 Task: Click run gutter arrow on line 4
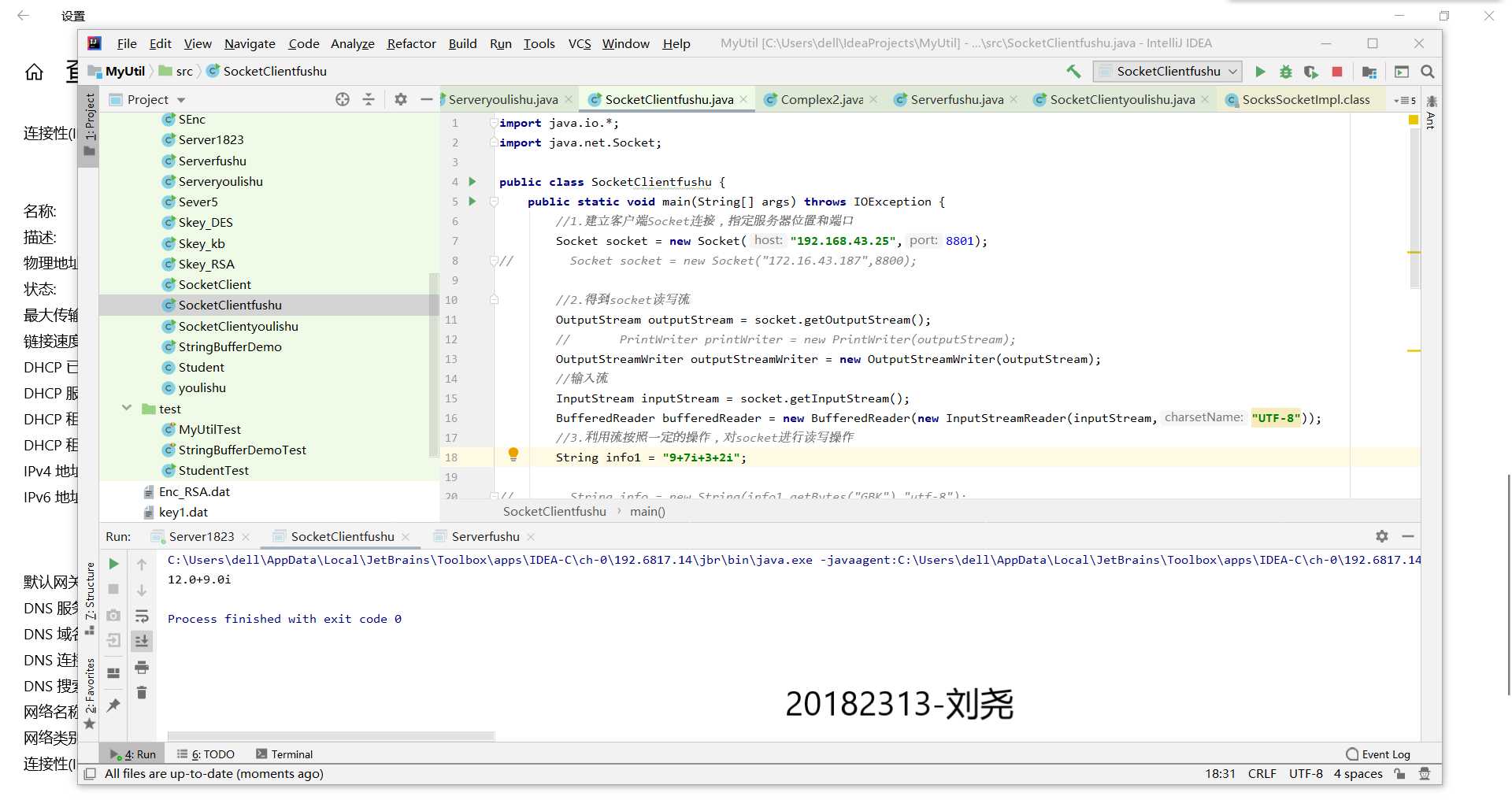coord(472,182)
